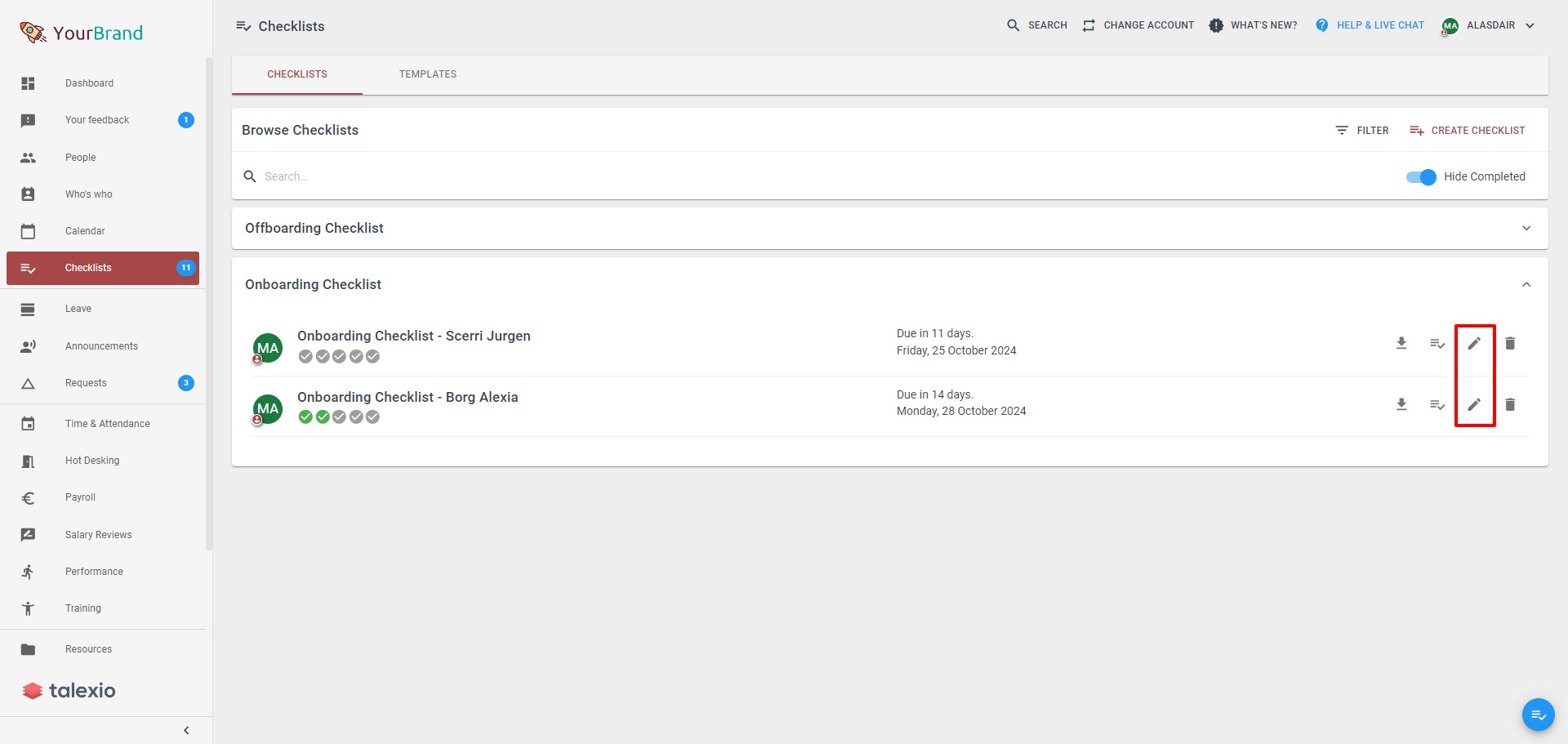Click the Checklists header icon
The image size is (1568, 744).
(x=243, y=26)
